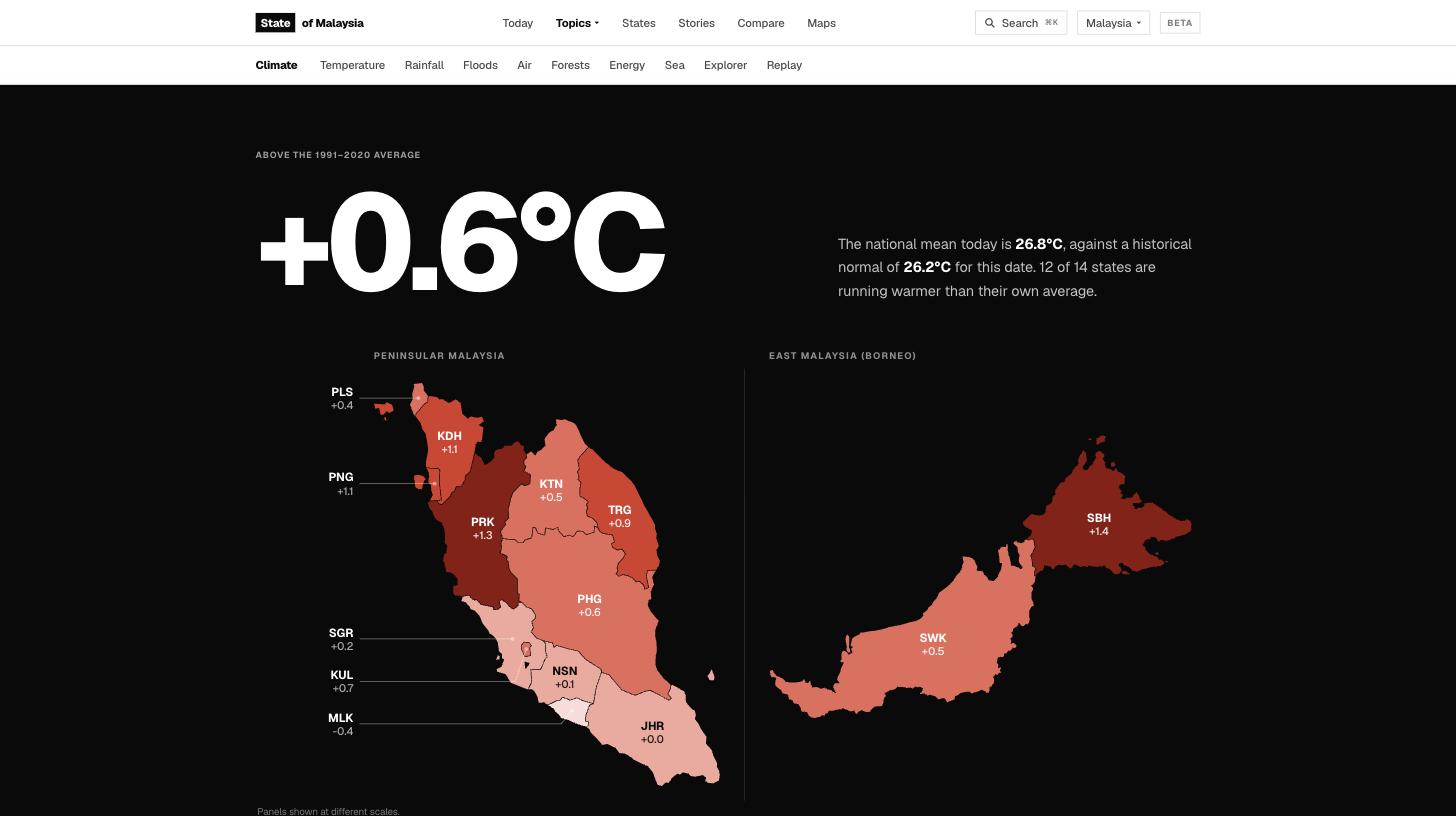This screenshot has width=1456, height=816.
Task: Switch to the Energy tab
Action: tap(627, 65)
